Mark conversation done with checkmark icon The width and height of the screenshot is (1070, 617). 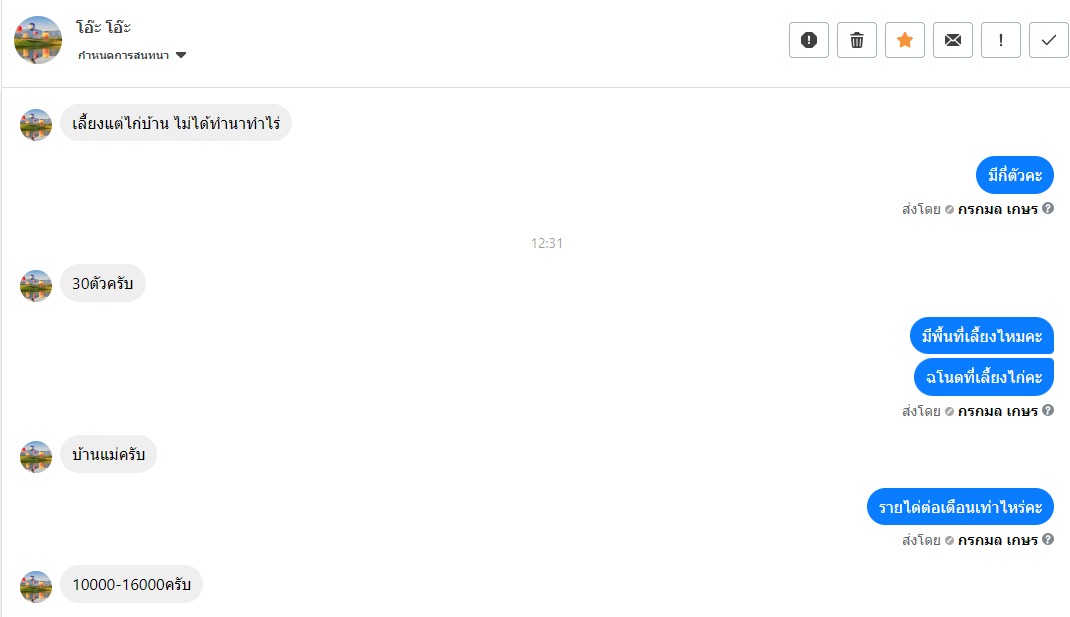[1049, 40]
